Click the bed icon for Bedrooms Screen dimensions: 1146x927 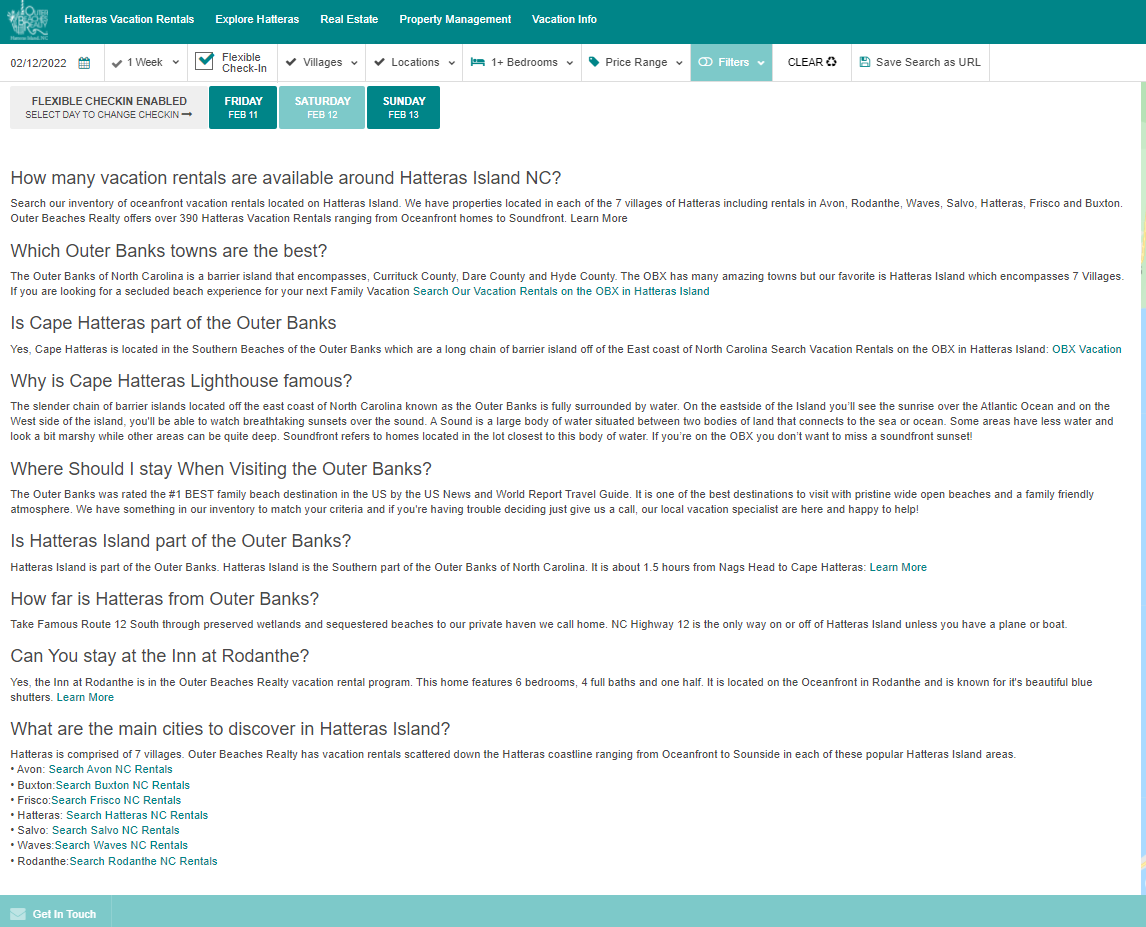pyautogui.click(x=477, y=62)
